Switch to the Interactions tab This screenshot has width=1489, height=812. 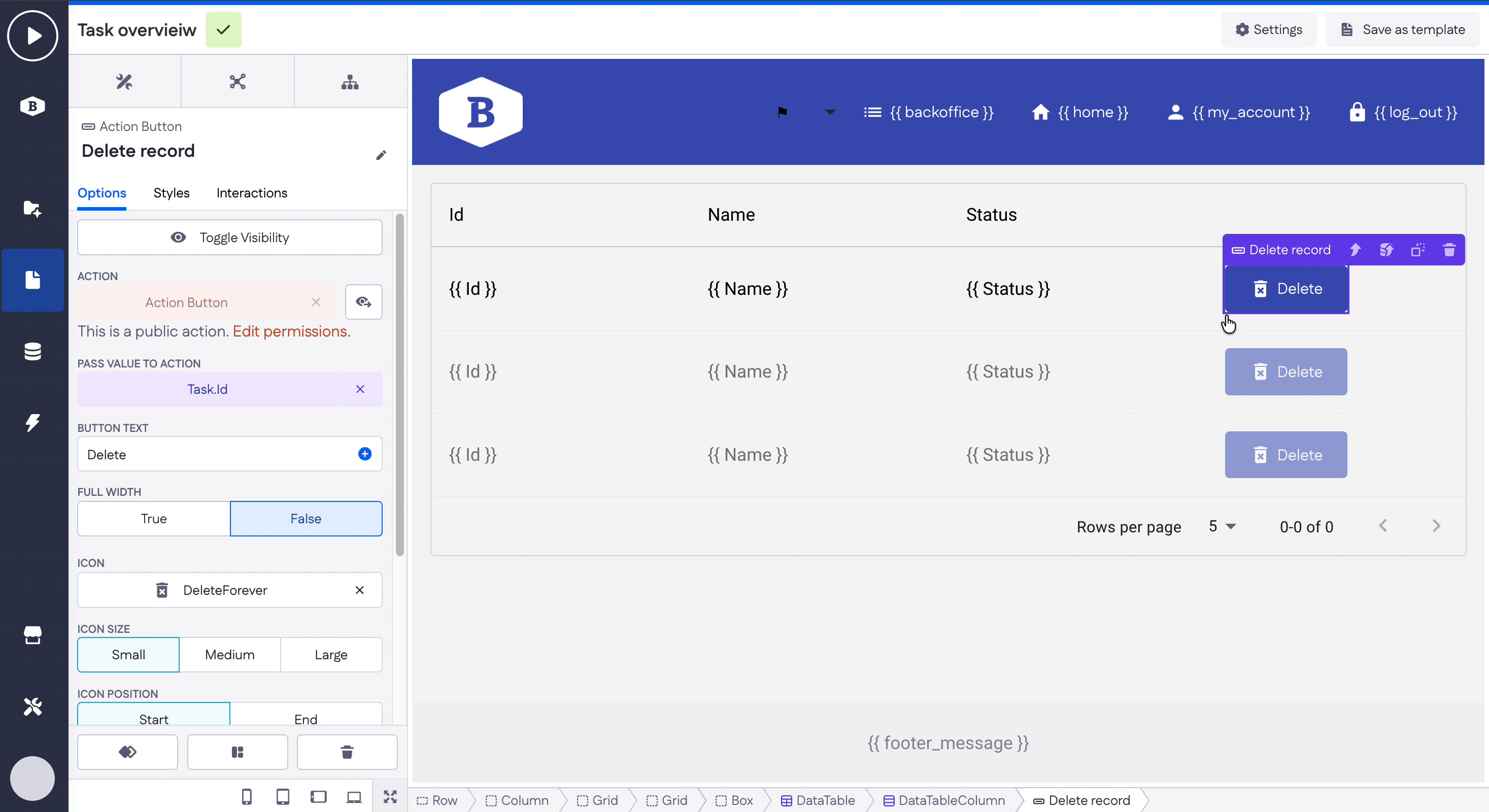coord(251,193)
